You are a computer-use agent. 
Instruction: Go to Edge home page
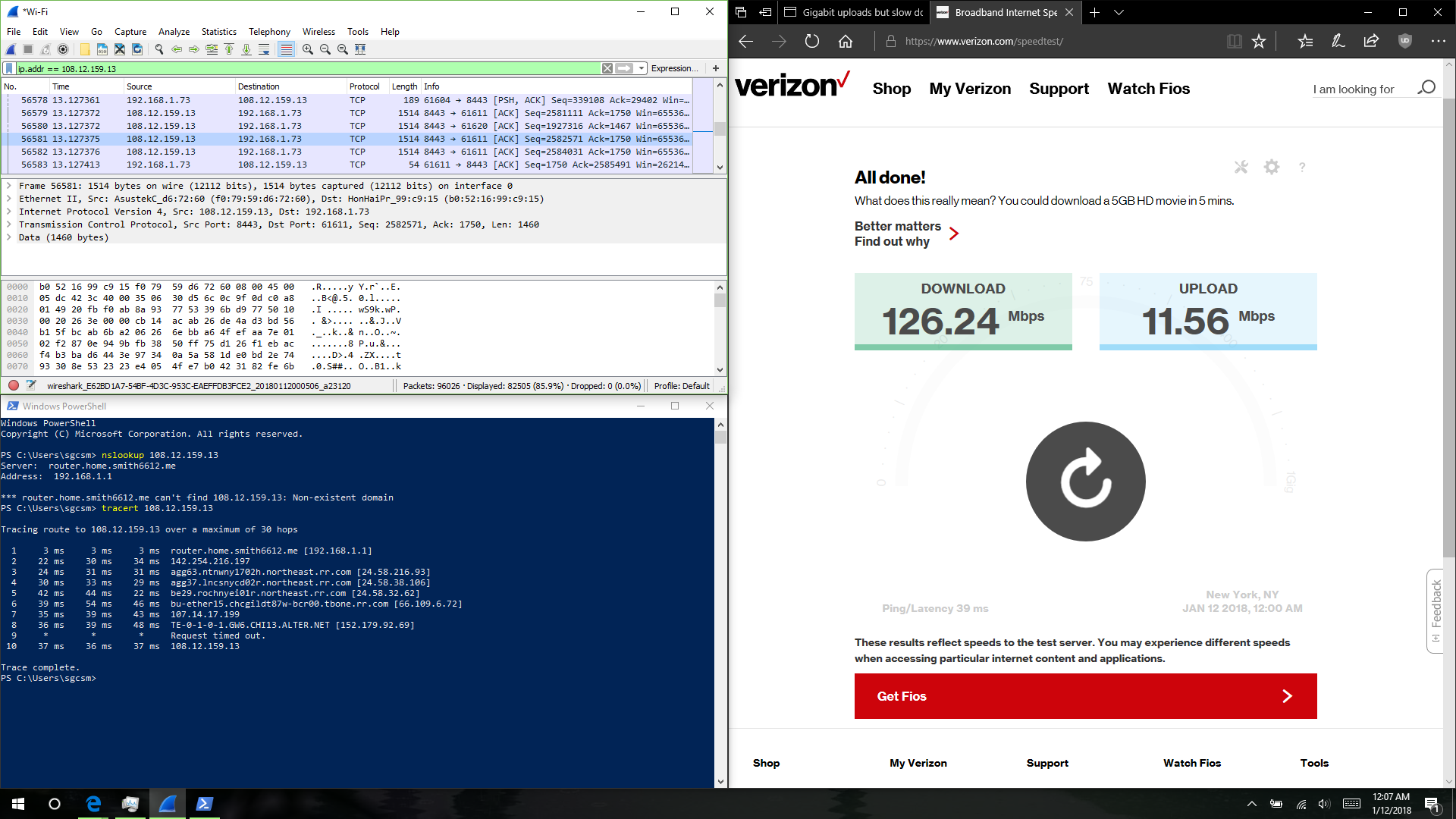[x=846, y=41]
